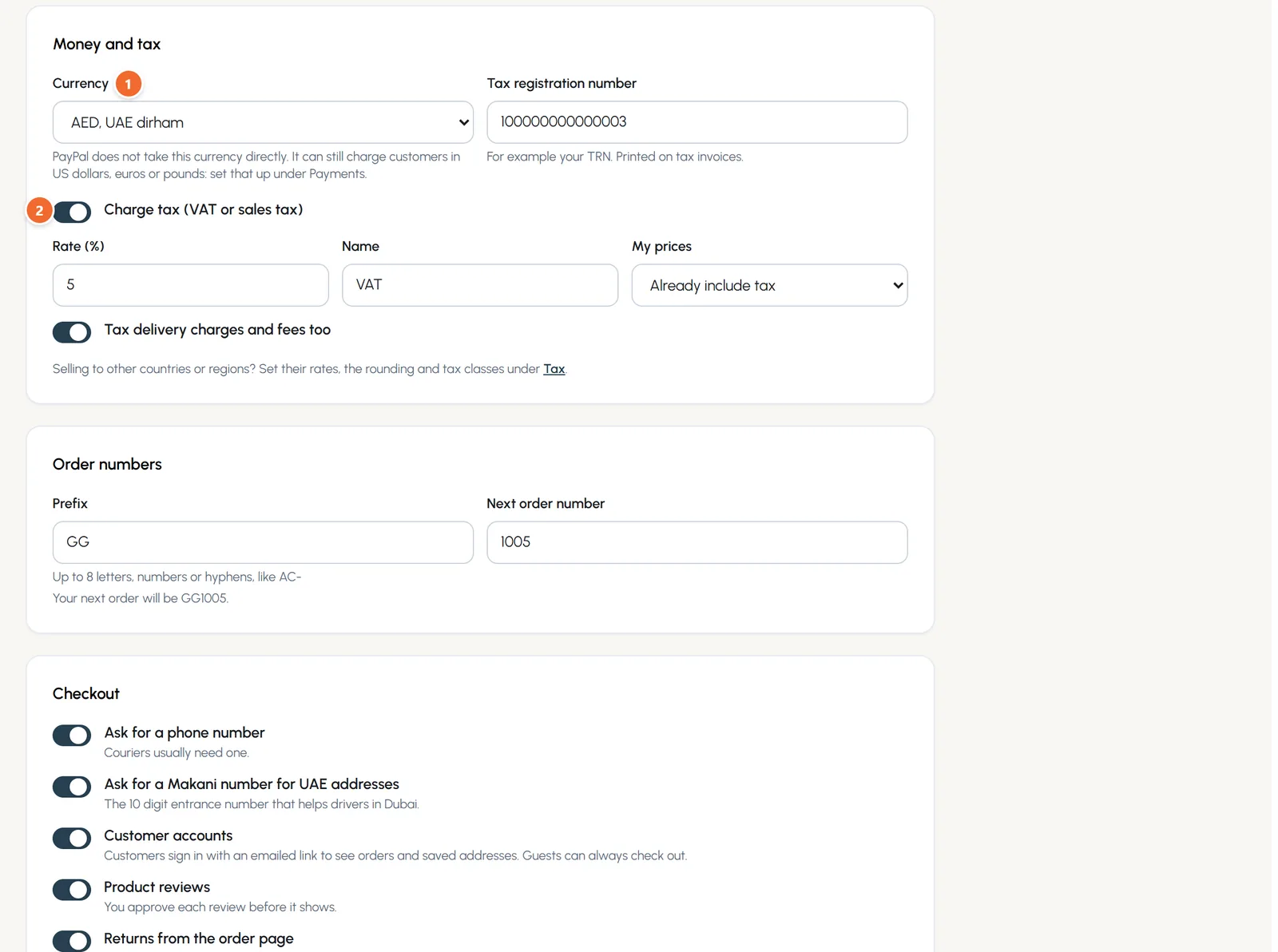The height and width of the screenshot is (952, 1278).
Task: Click the PayPal currency note text
Action: click(x=256, y=165)
